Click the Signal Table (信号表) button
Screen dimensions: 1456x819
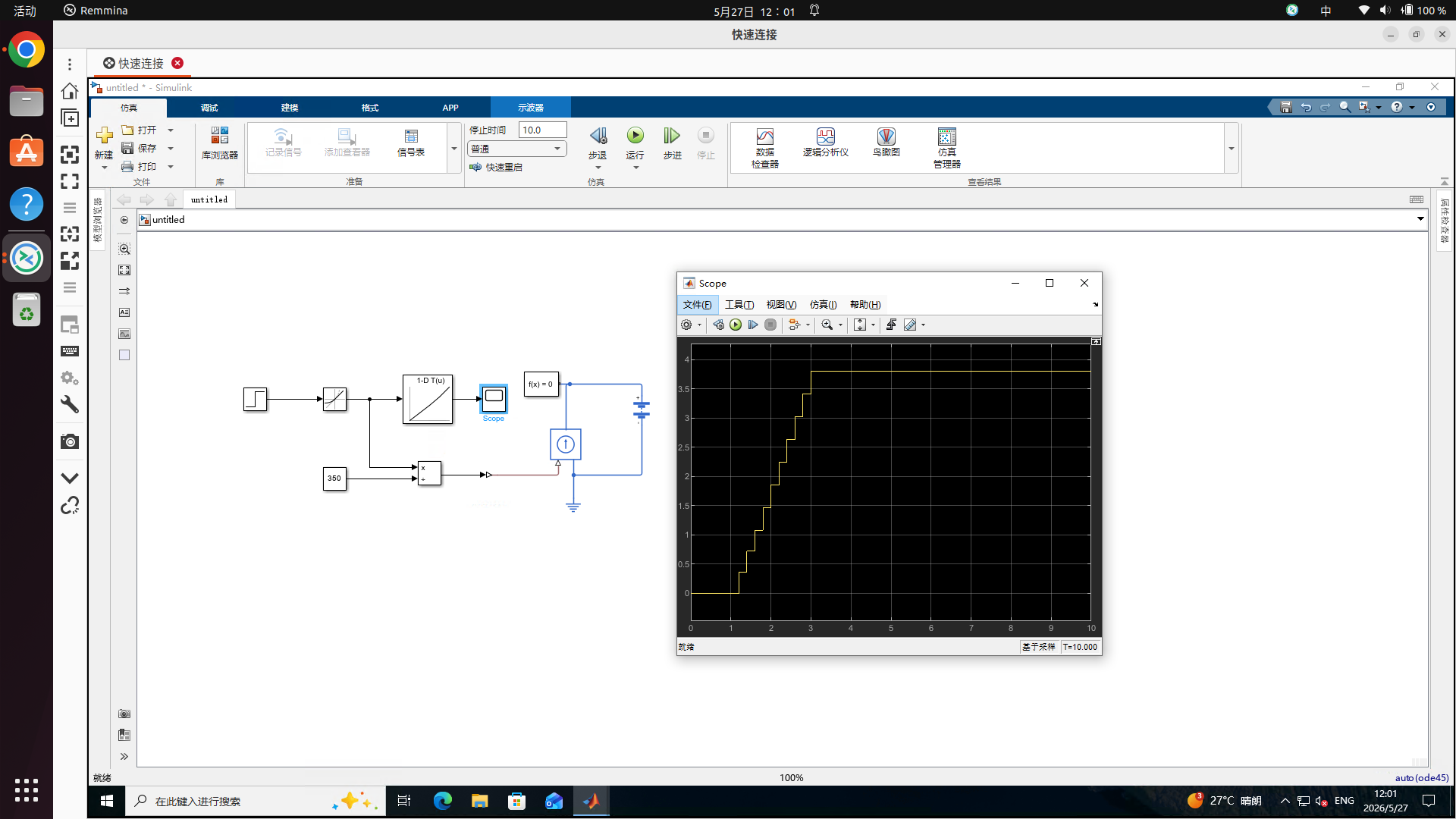411,143
